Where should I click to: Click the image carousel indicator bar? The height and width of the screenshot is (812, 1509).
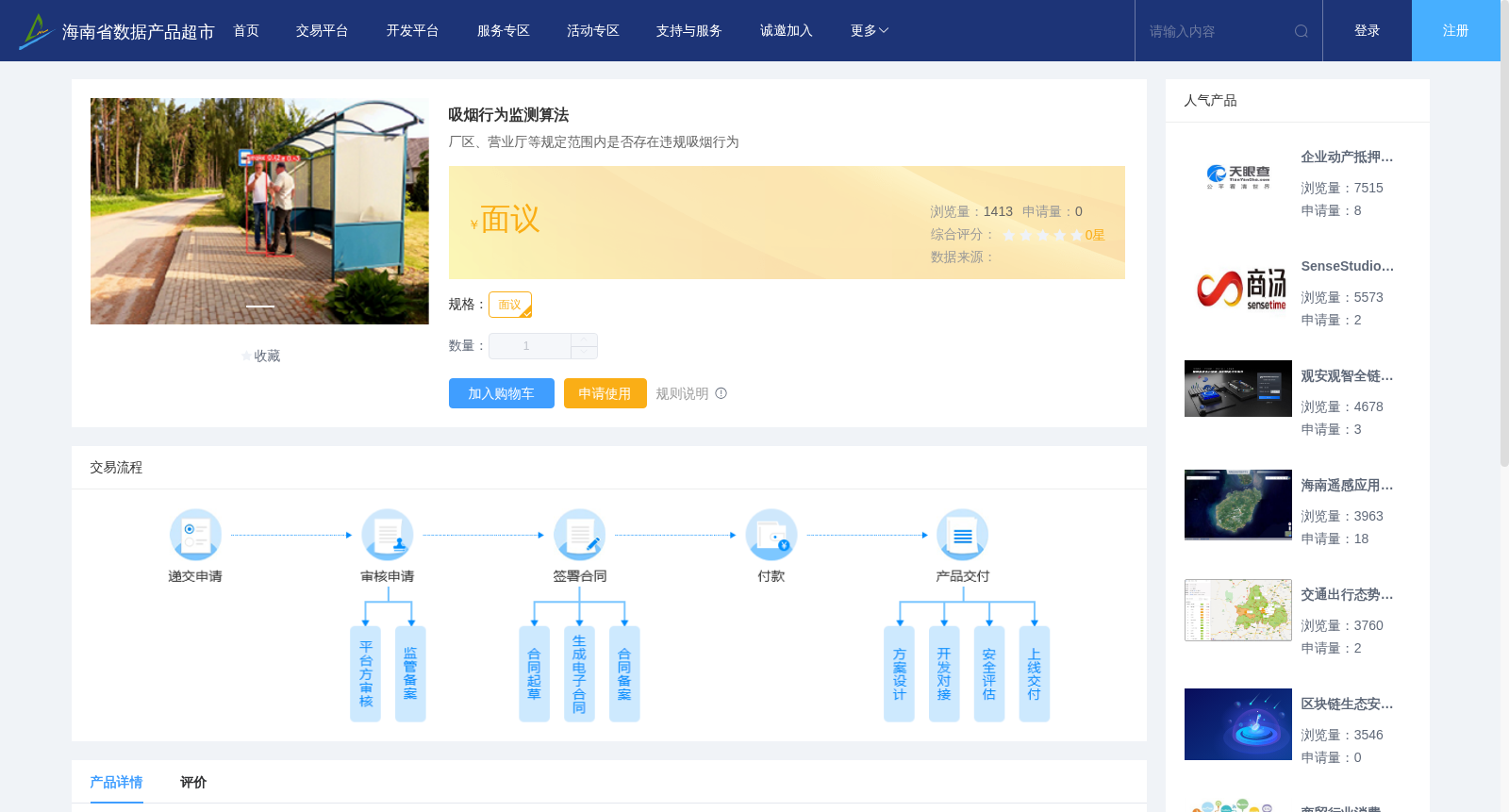click(260, 307)
